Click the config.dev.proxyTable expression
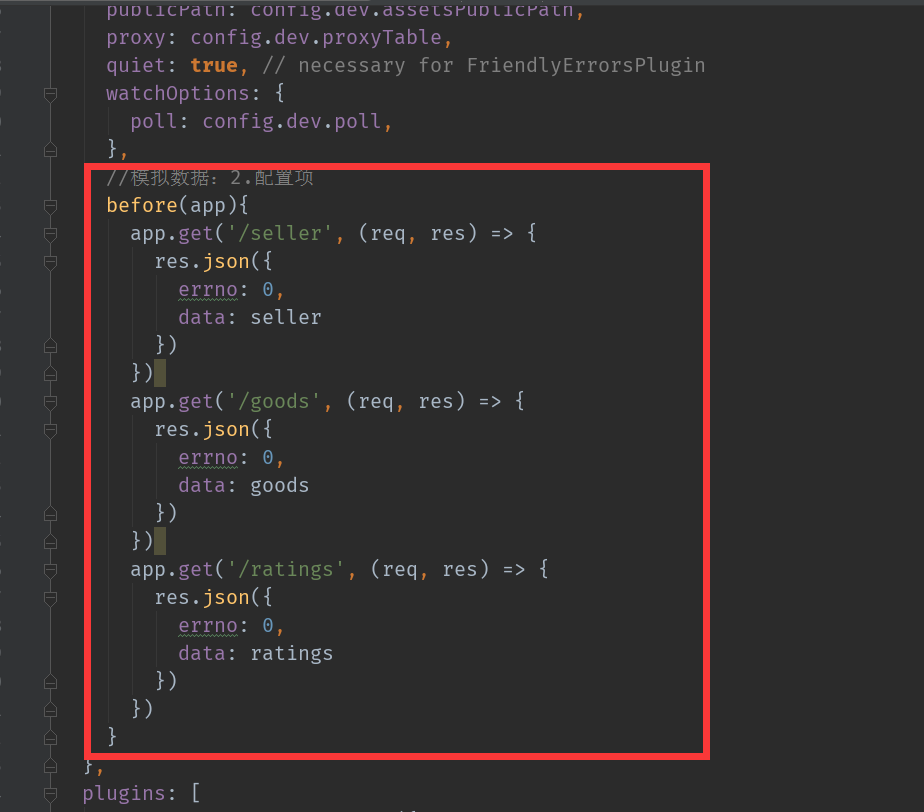 pyautogui.click(x=316, y=38)
